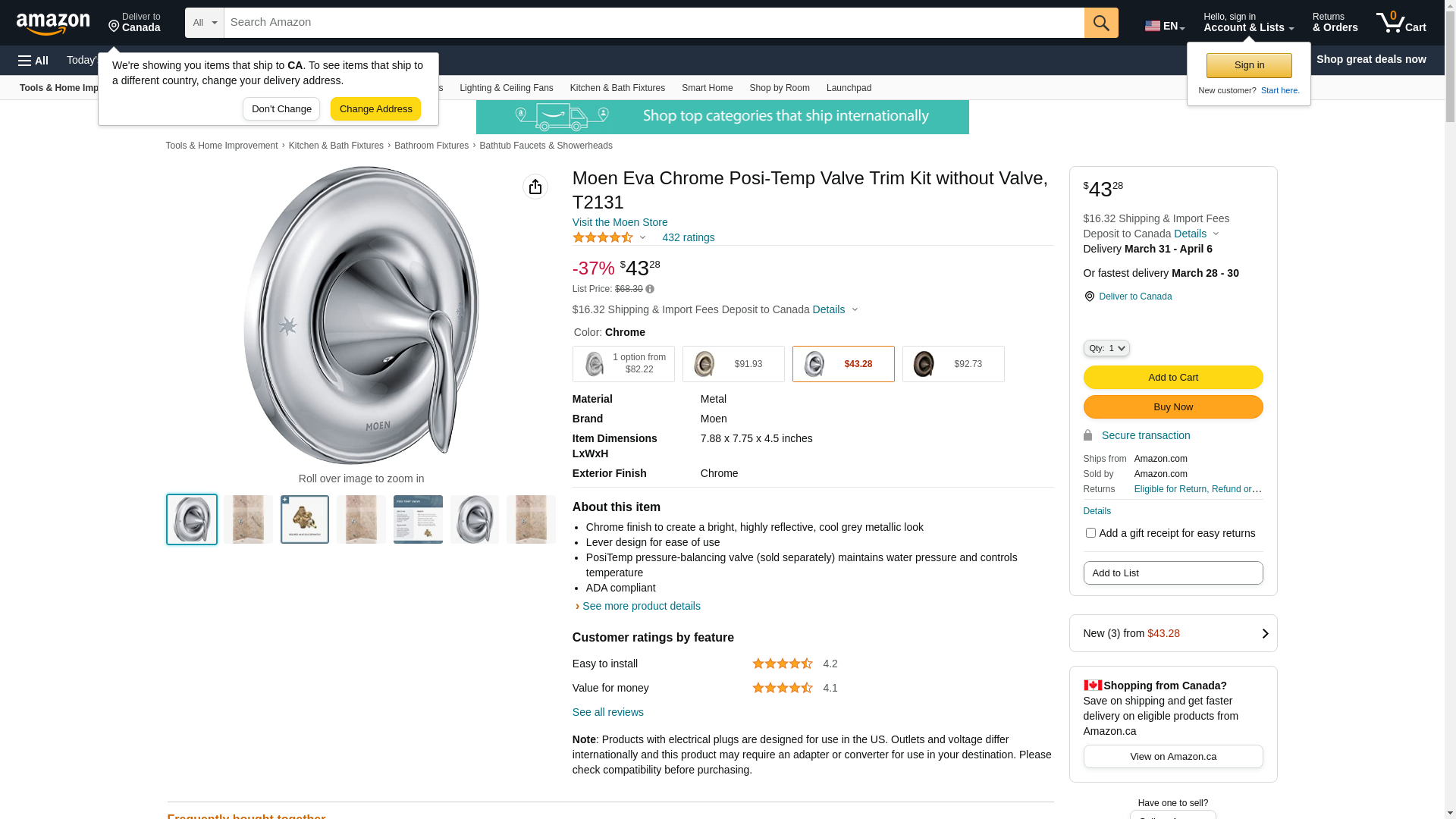Open the shopping cart icon
The image size is (1456, 819).
click(1400, 23)
